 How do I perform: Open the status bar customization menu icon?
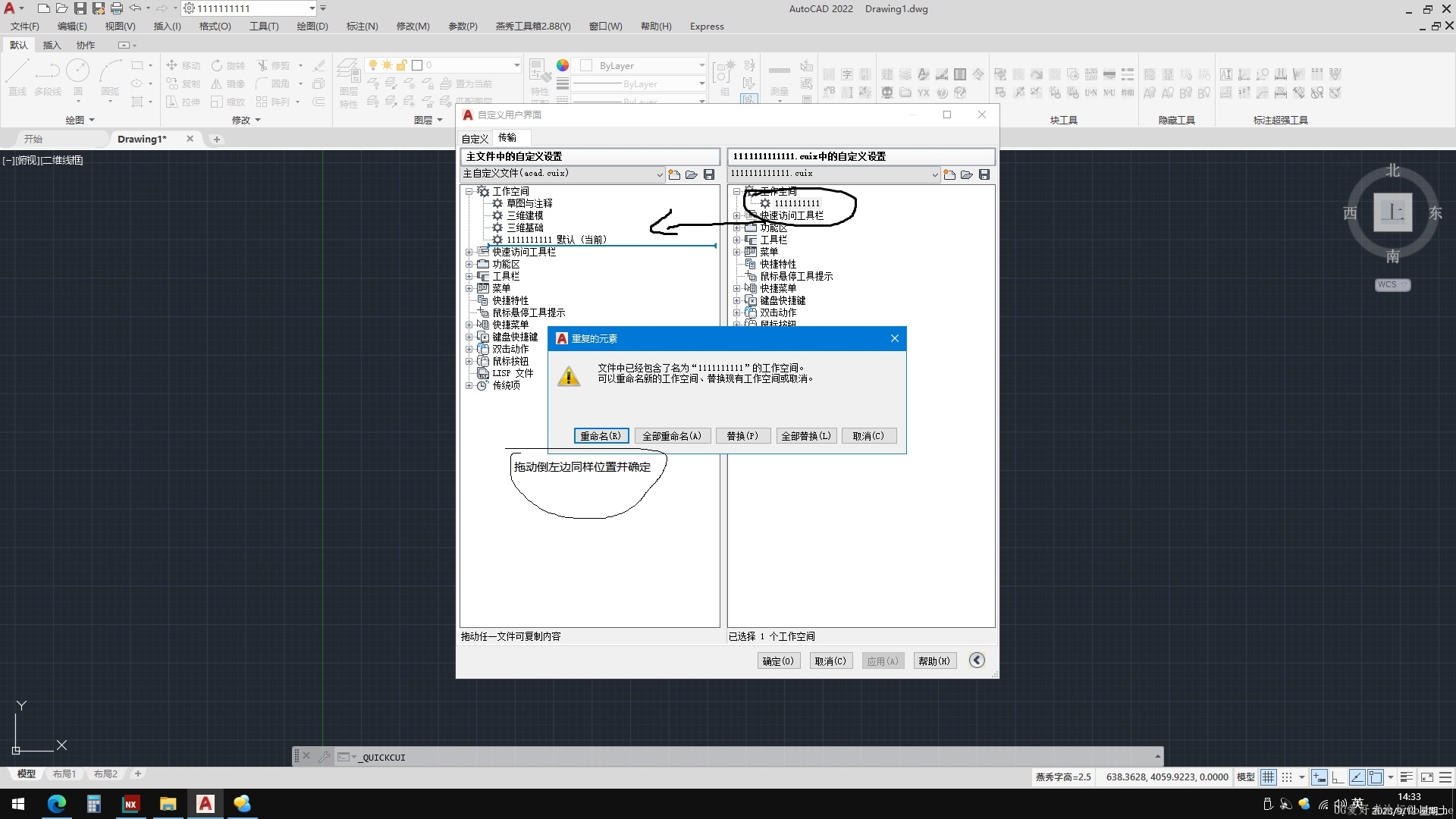(1445, 777)
